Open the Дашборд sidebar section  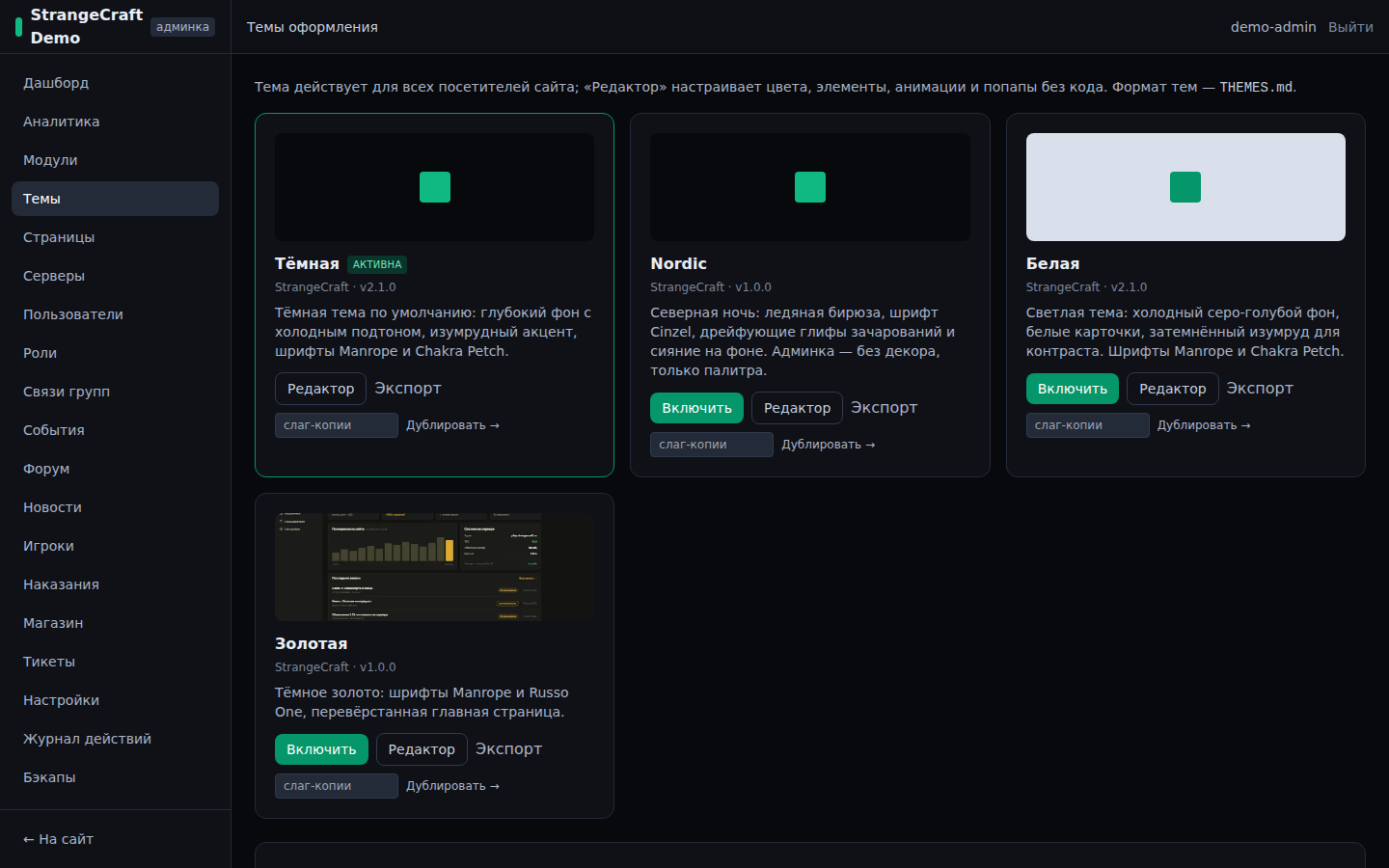point(115,83)
